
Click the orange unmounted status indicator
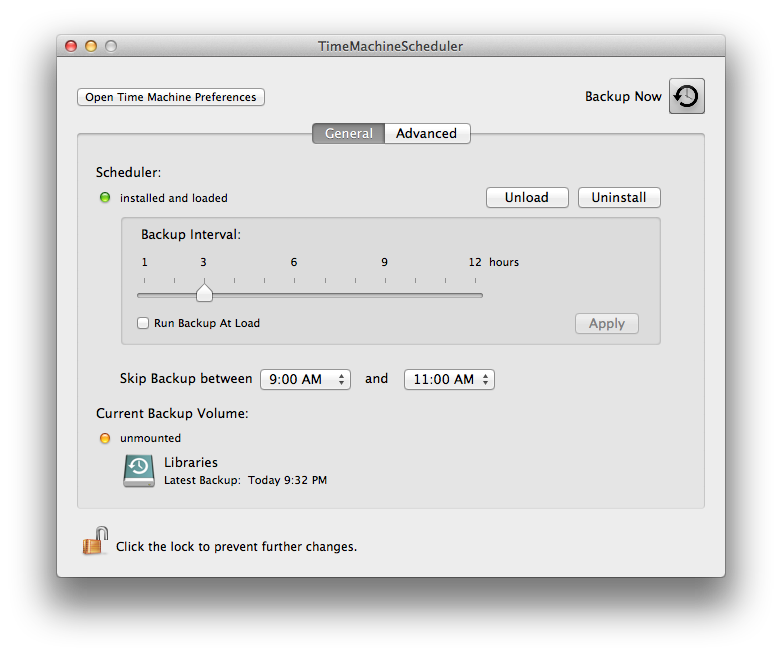[105, 438]
